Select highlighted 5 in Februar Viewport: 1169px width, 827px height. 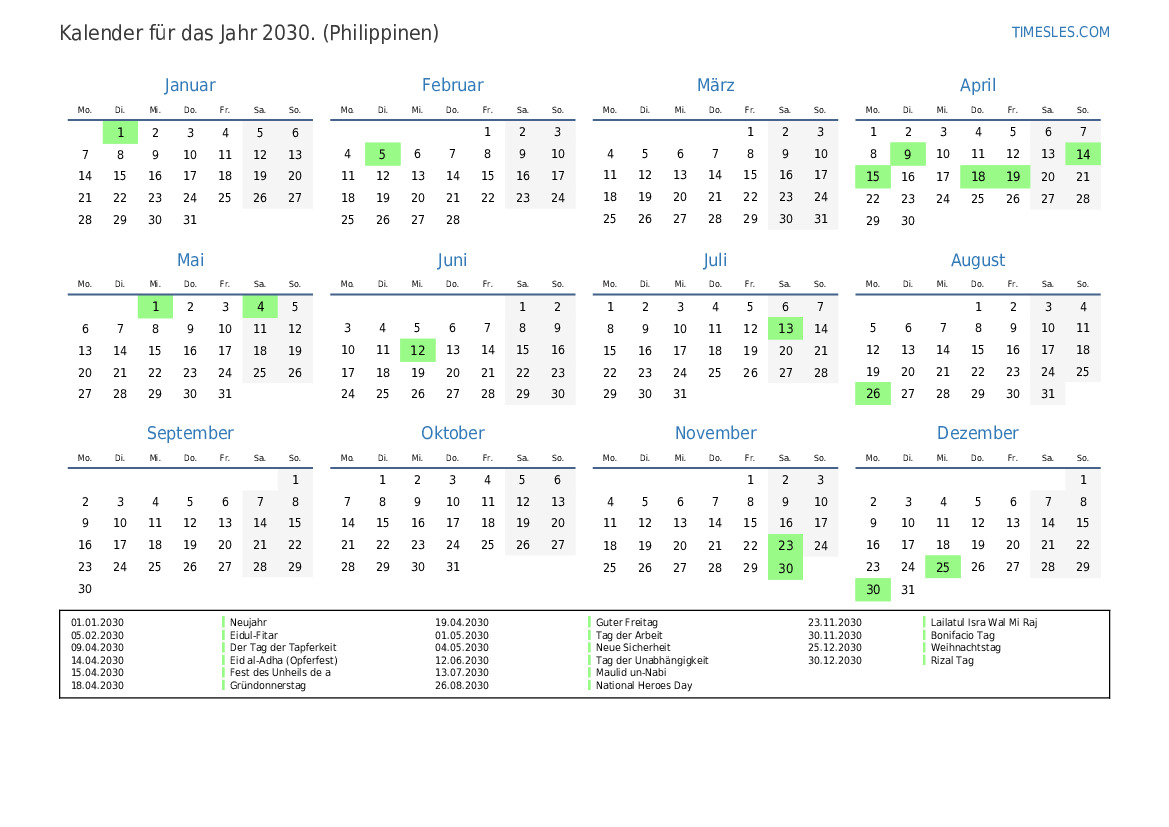click(x=382, y=154)
